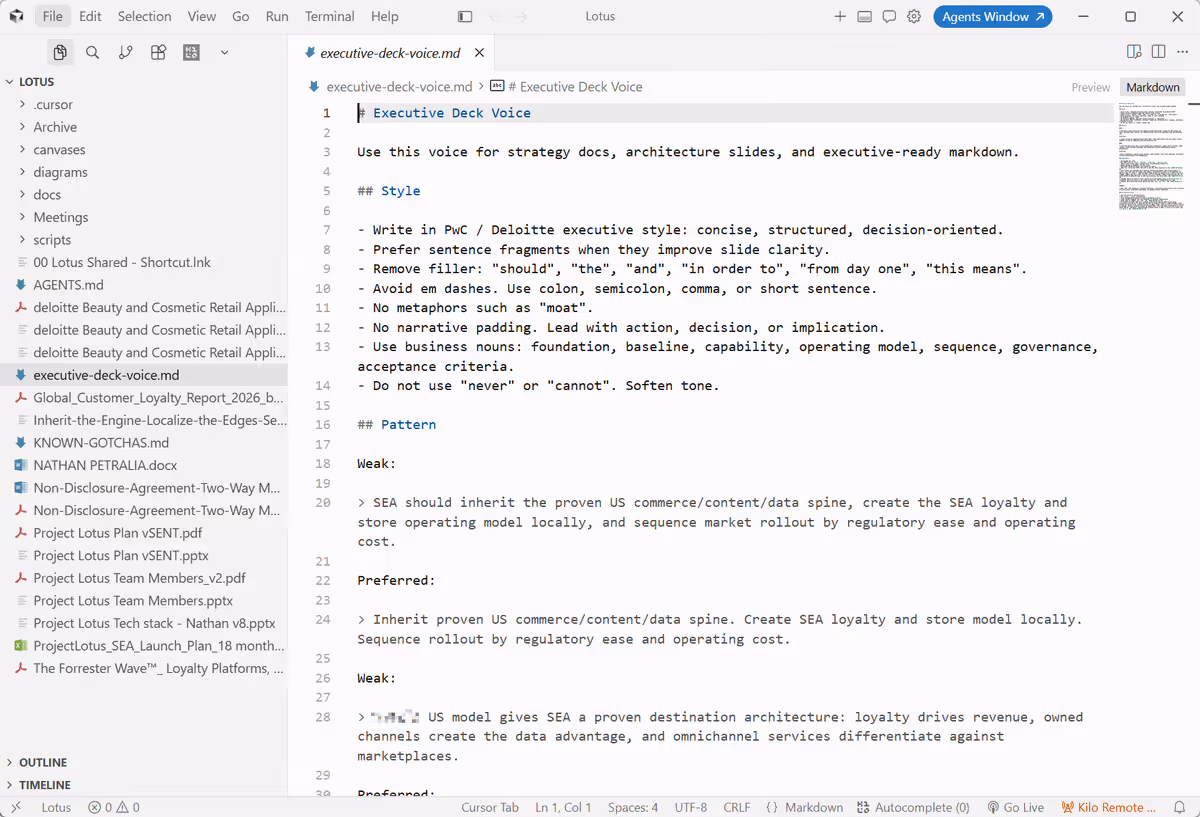Close the executive-deck-voice.md tab

(480, 53)
